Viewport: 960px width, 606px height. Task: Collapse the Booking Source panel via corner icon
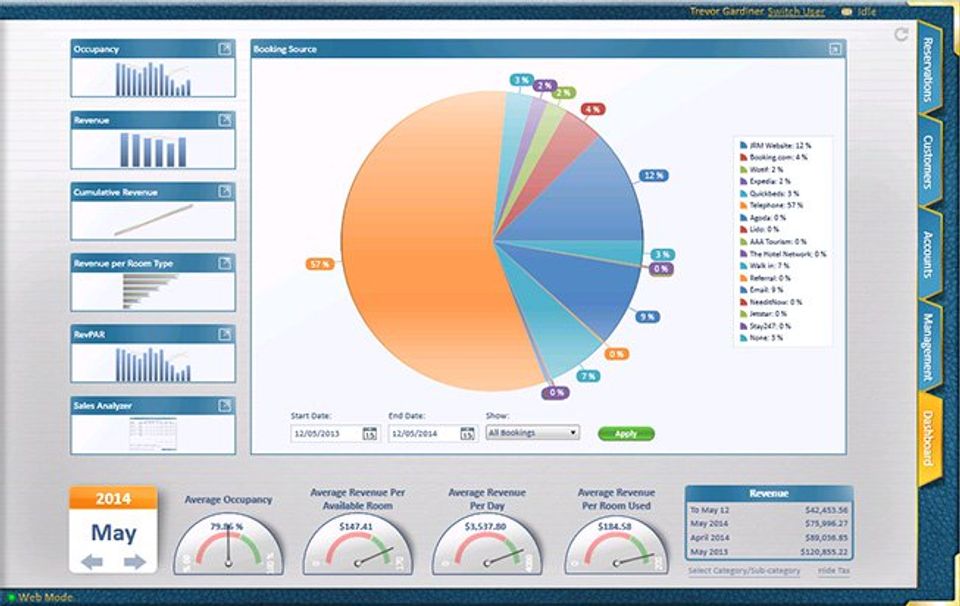pyautogui.click(x=835, y=49)
